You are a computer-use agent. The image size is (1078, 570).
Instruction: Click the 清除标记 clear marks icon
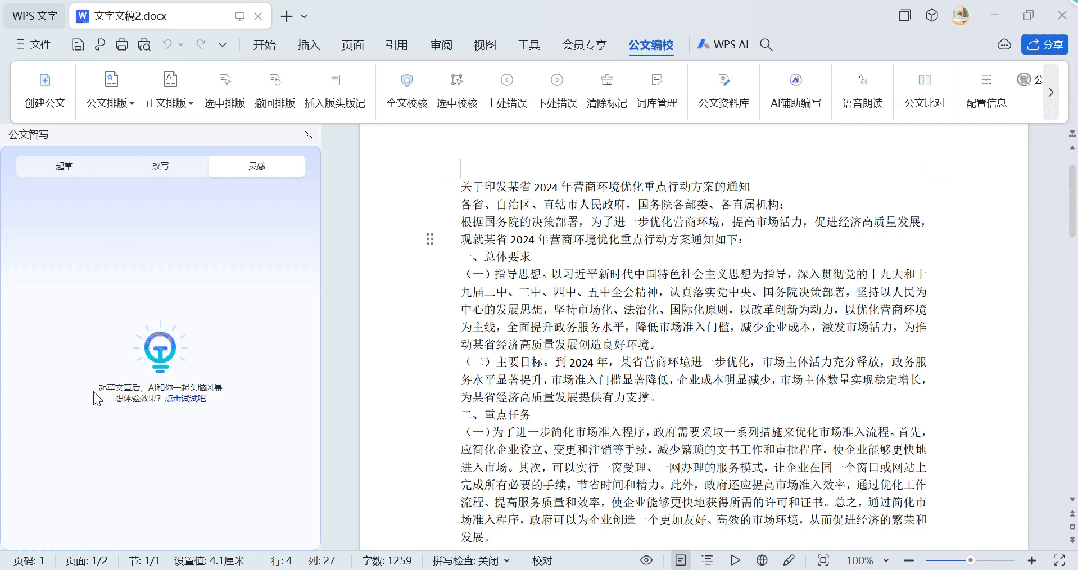coord(607,80)
